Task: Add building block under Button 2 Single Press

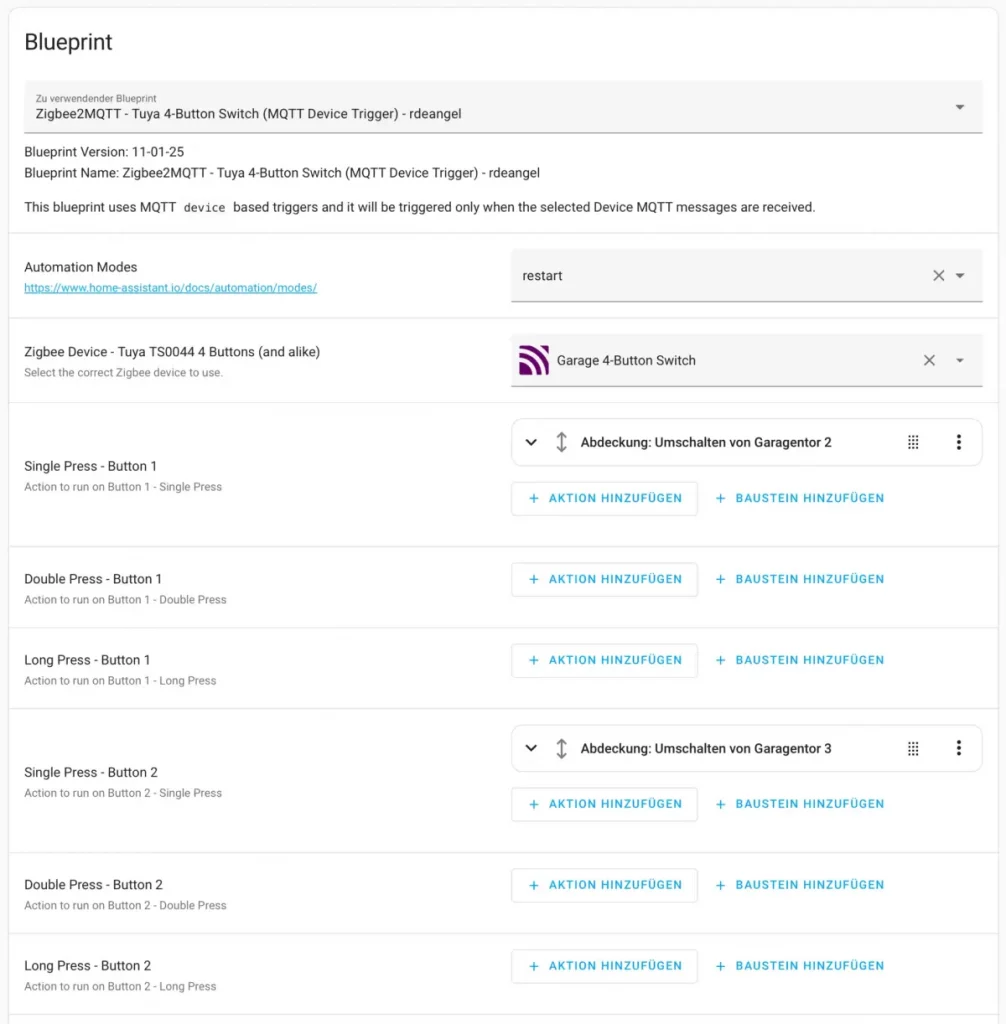Action: [x=799, y=804]
